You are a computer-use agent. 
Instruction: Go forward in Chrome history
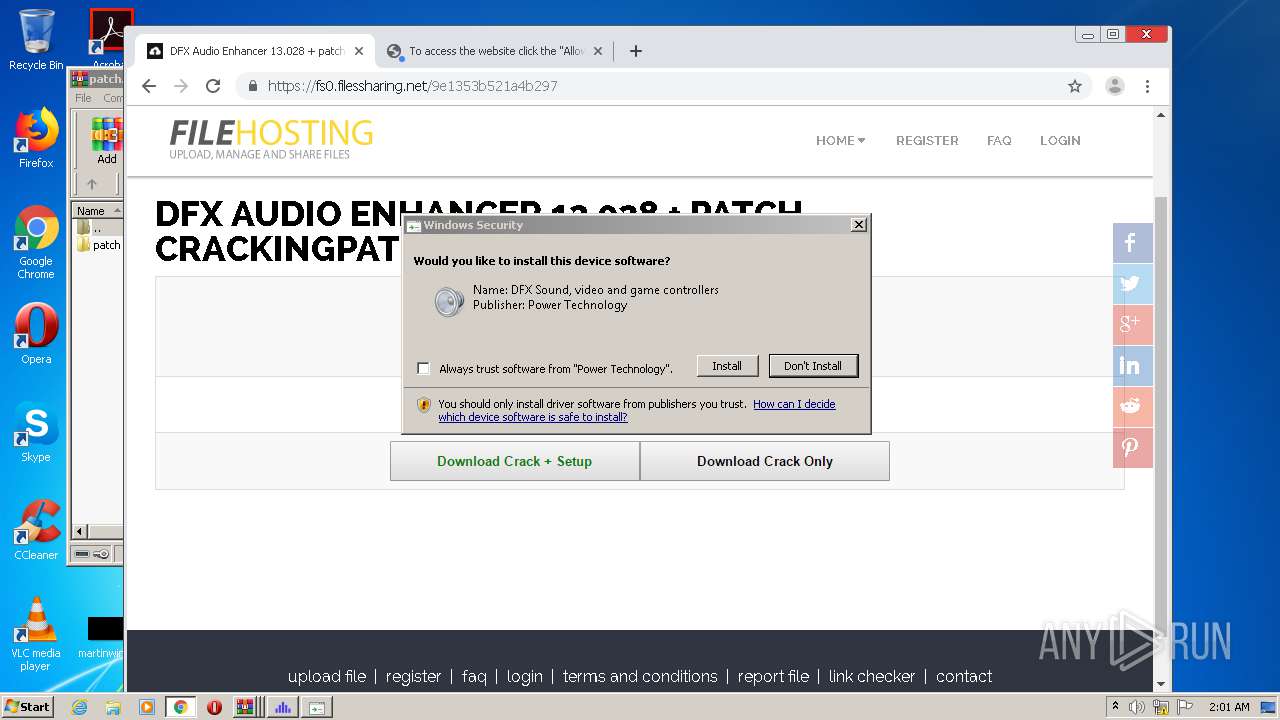[x=181, y=86]
